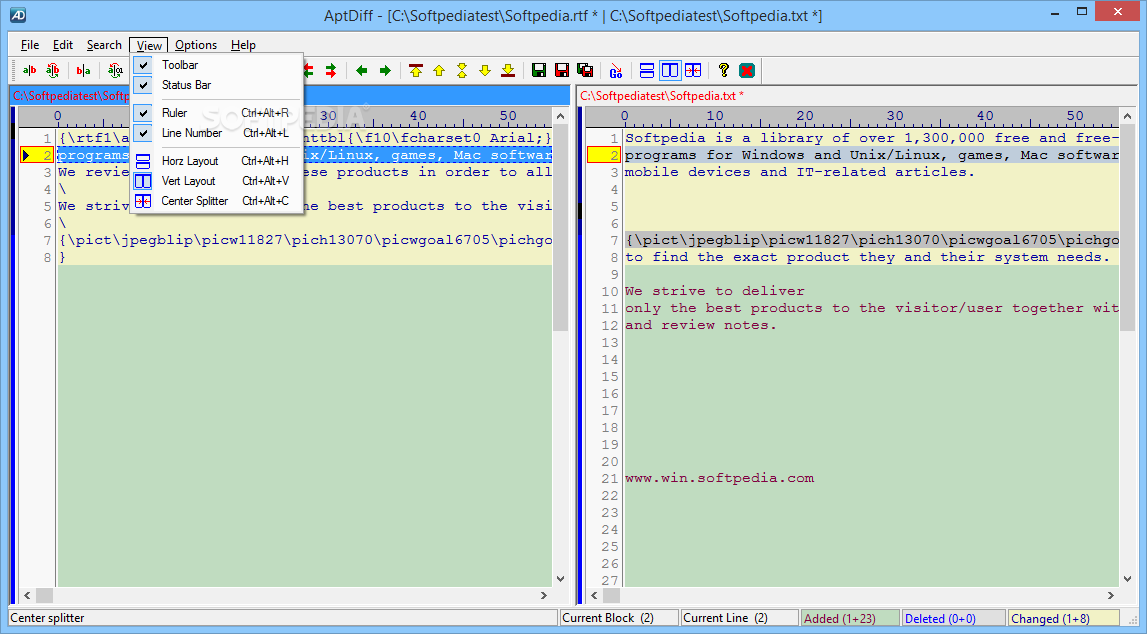This screenshot has width=1147, height=634.
Task: Go to next difference with yellow down arrow
Action: (485, 70)
